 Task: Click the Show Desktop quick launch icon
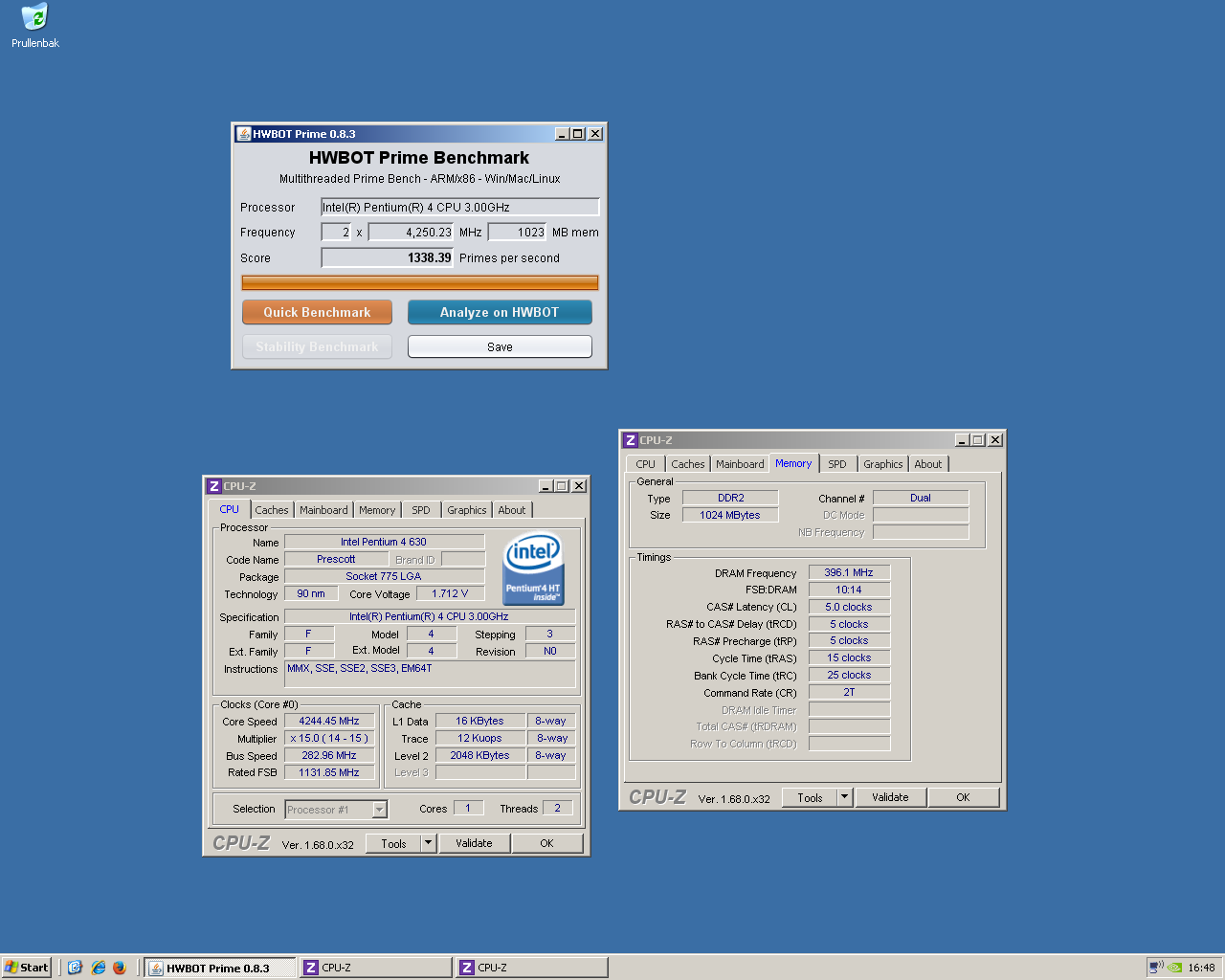tap(76, 968)
